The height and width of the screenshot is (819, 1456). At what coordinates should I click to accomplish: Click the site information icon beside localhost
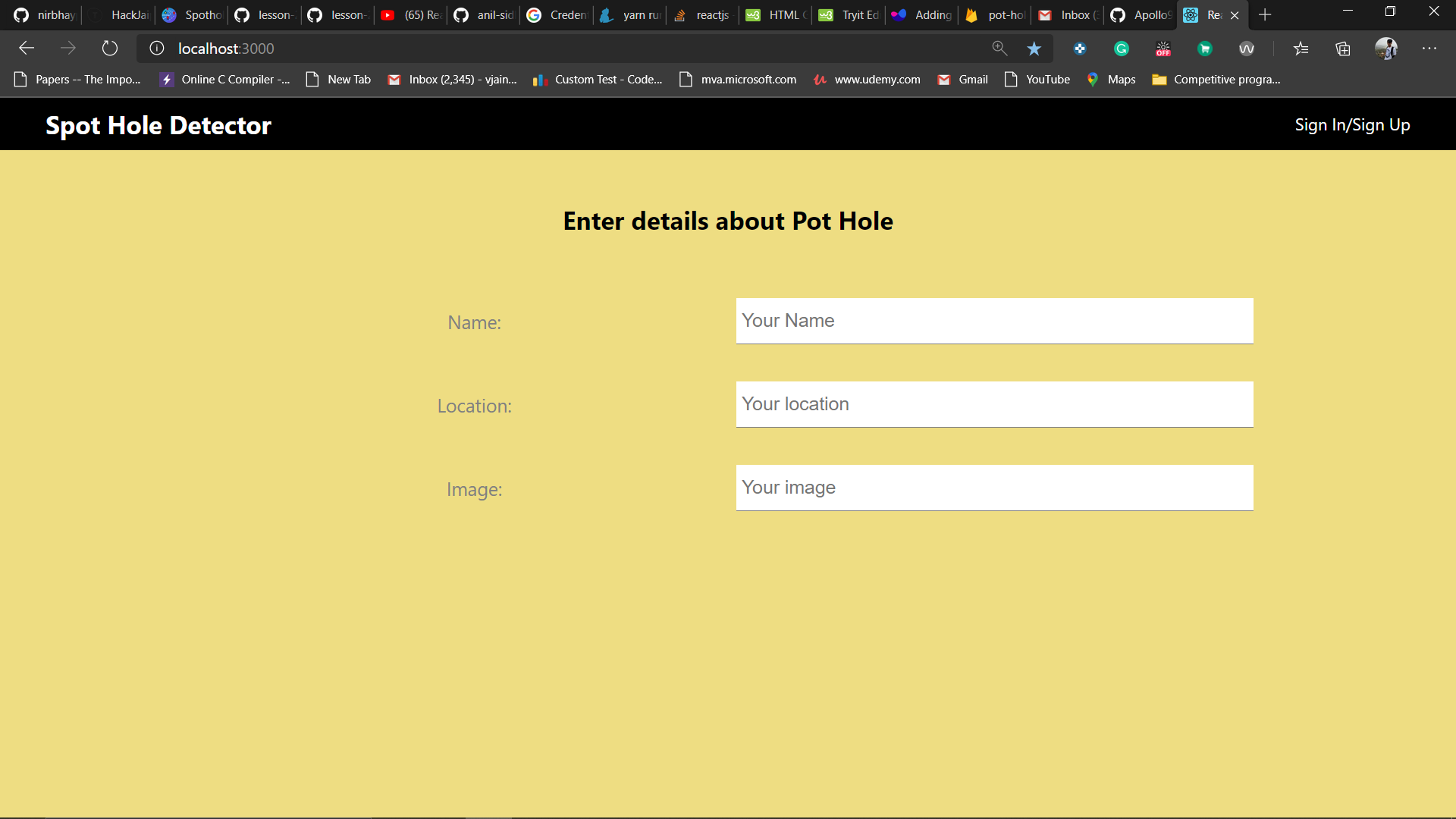157,49
